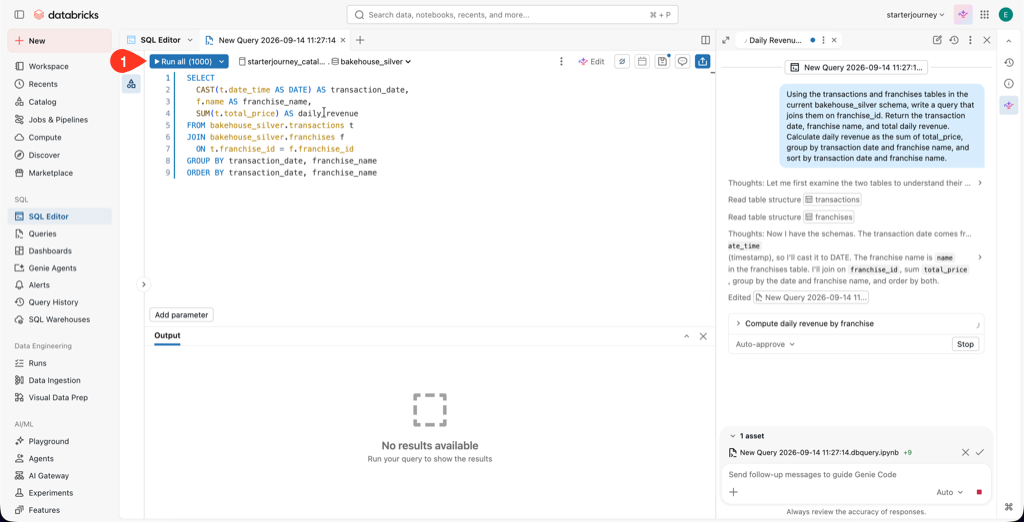Accept the asset changes with the checkmark
The width and height of the screenshot is (1024, 522).
[x=980, y=452]
